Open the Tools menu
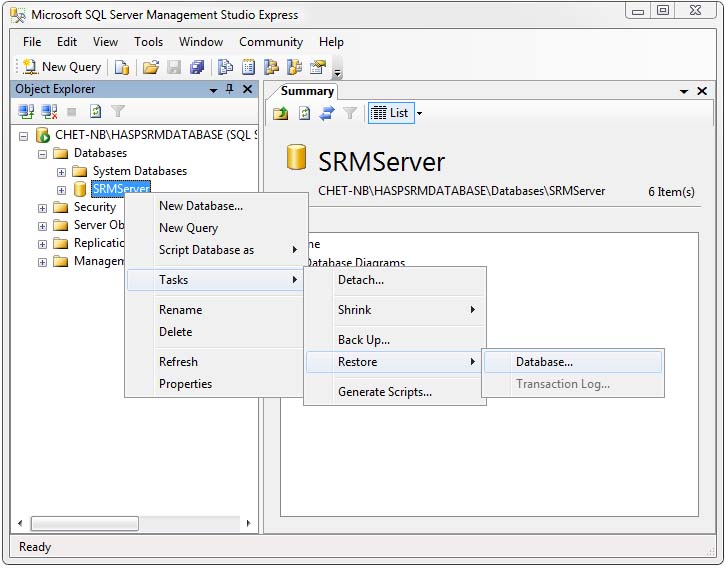Viewport: 725px width, 568px height. [148, 42]
